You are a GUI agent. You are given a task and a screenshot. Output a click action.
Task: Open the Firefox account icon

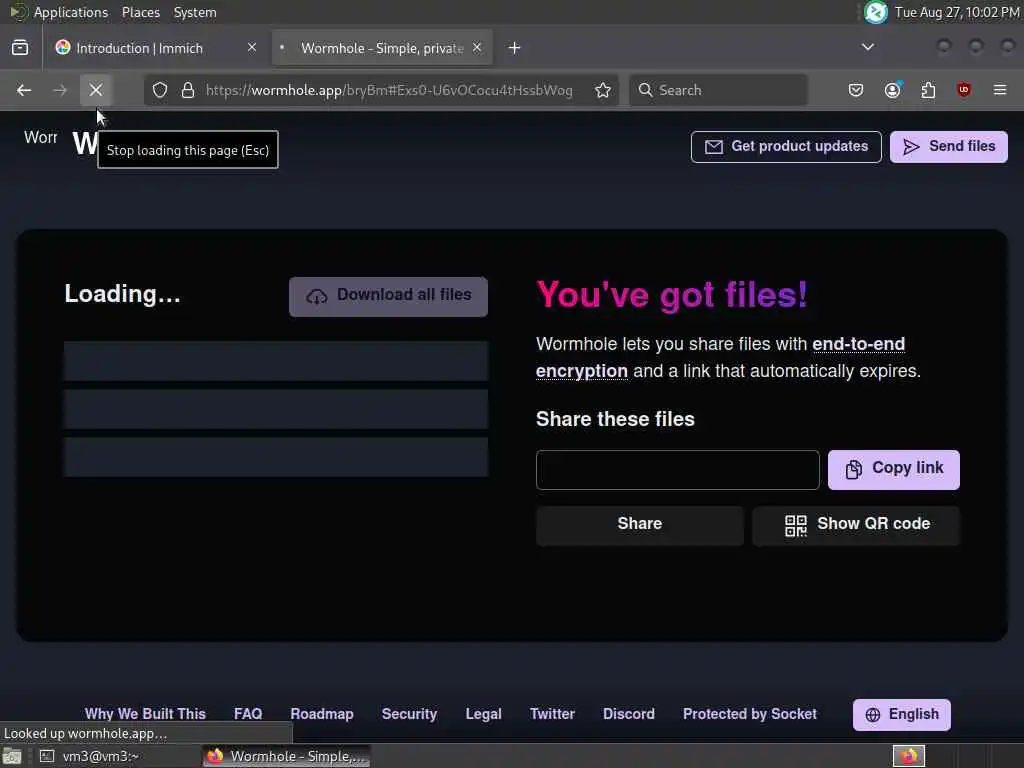[x=892, y=90]
